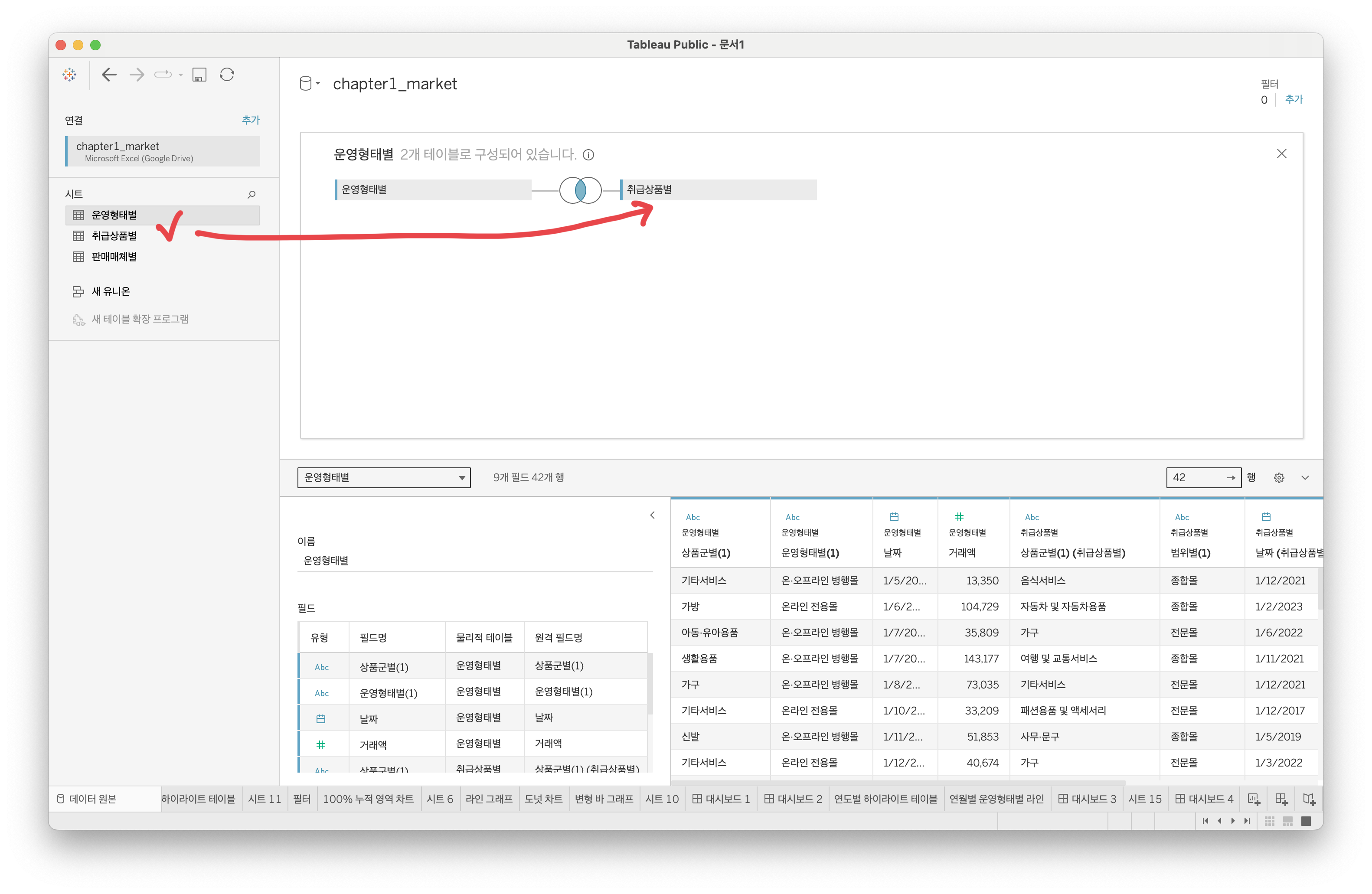
Task: Search sheets with the magnifier icon
Action: click(x=252, y=194)
